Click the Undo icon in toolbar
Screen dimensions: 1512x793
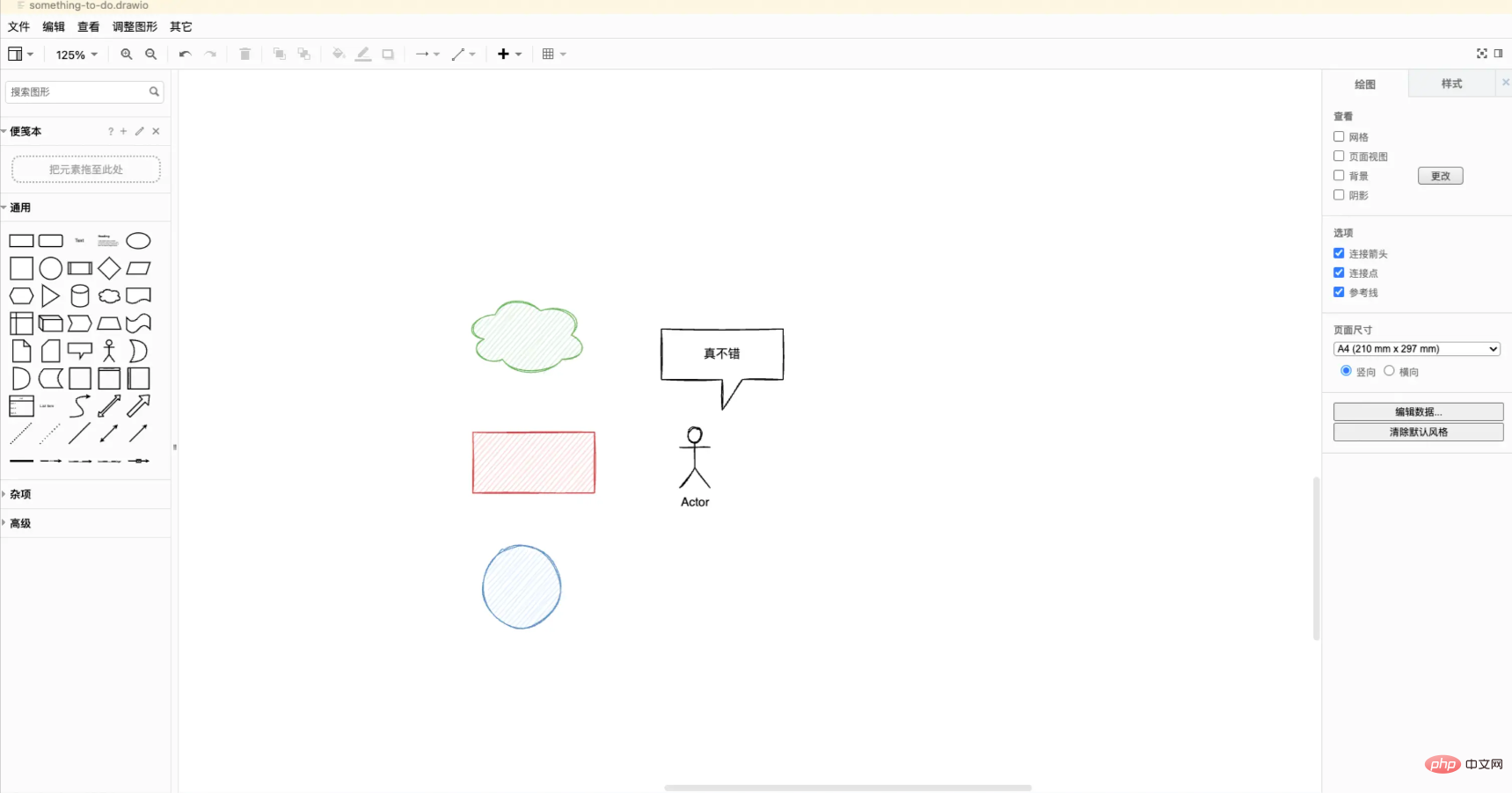[x=184, y=54]
